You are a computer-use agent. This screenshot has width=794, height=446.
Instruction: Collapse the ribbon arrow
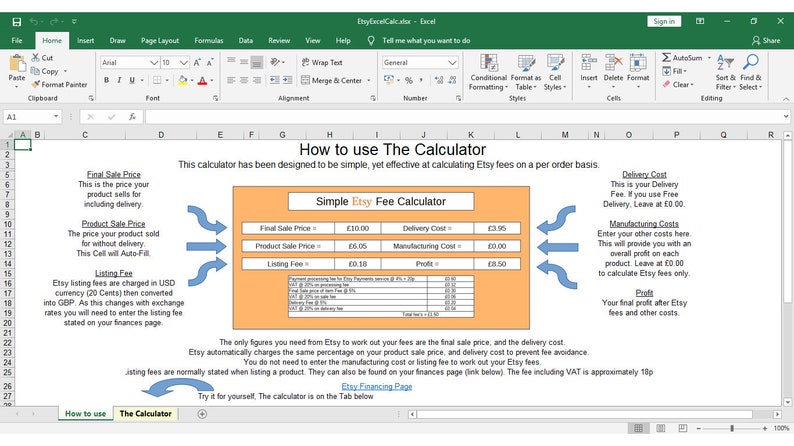tap(786, 99)
